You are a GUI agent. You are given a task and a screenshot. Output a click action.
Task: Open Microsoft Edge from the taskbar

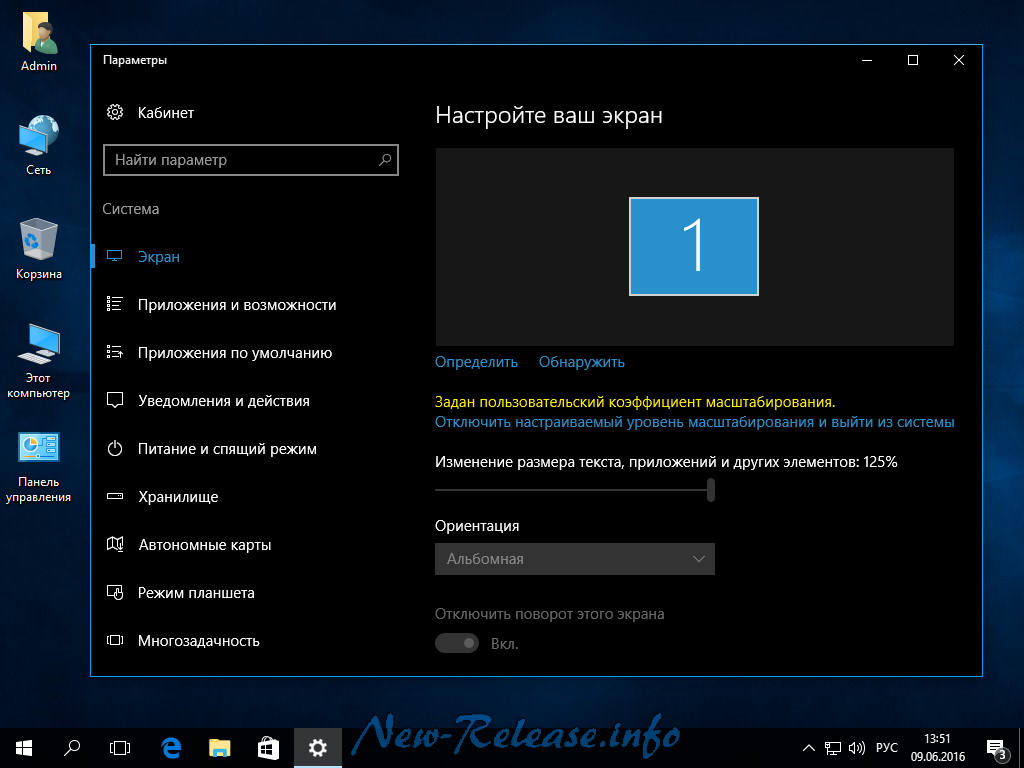click(171, 747)
